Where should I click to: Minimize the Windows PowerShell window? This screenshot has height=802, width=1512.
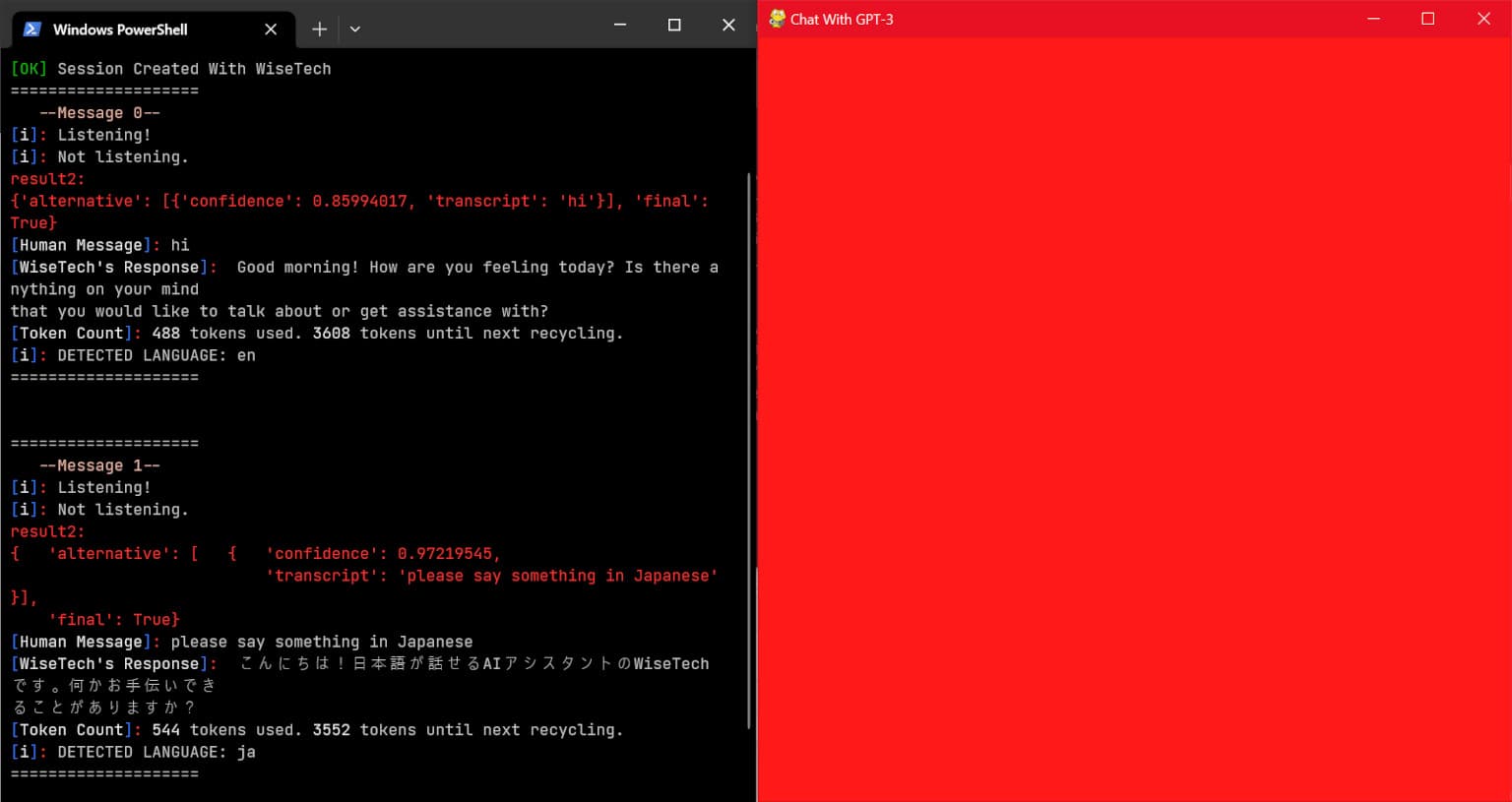click(619, 25)
